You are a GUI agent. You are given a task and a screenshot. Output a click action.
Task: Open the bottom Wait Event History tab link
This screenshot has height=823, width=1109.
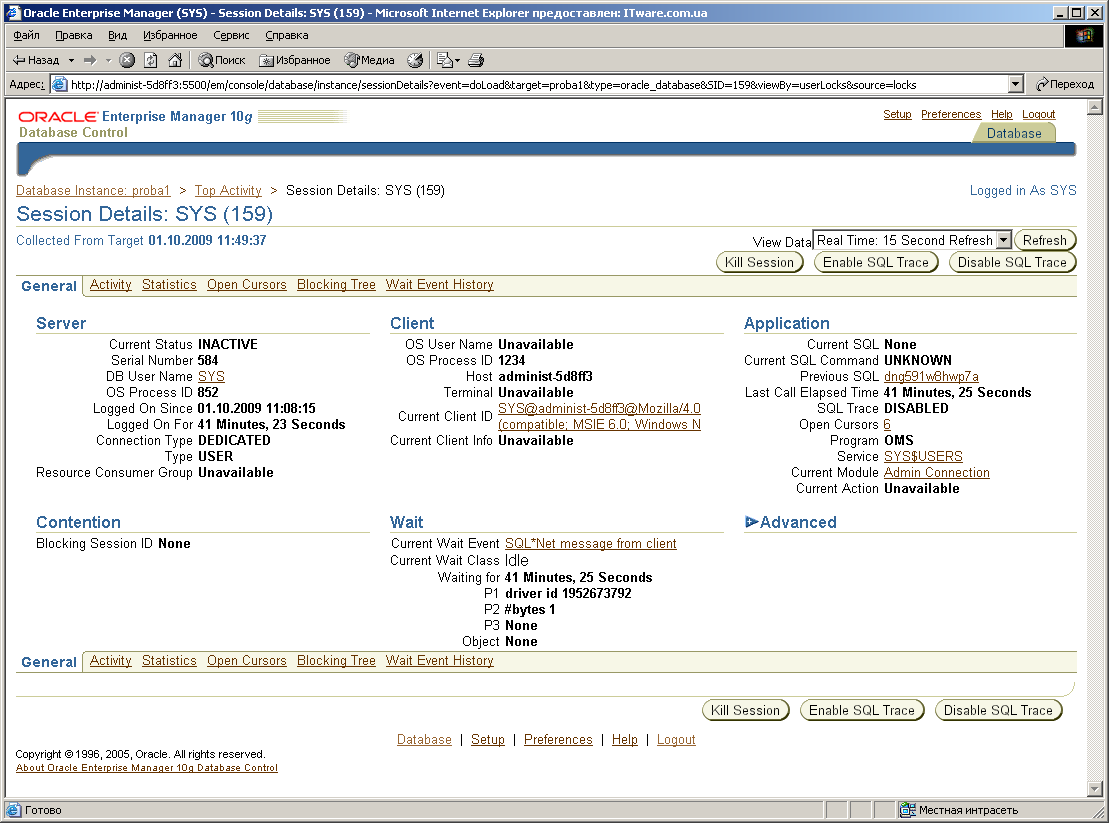[439, 660]
